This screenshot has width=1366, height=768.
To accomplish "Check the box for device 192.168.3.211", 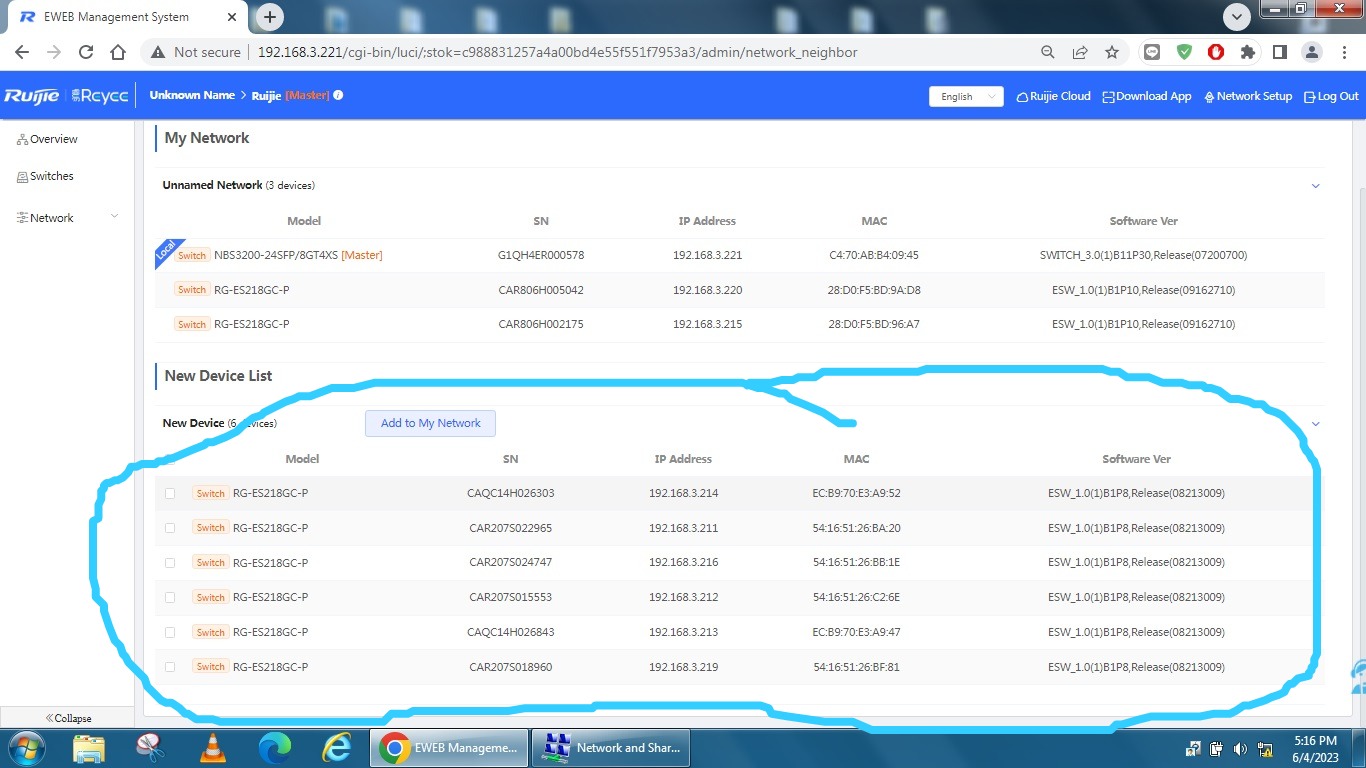I will pos(170,528).
